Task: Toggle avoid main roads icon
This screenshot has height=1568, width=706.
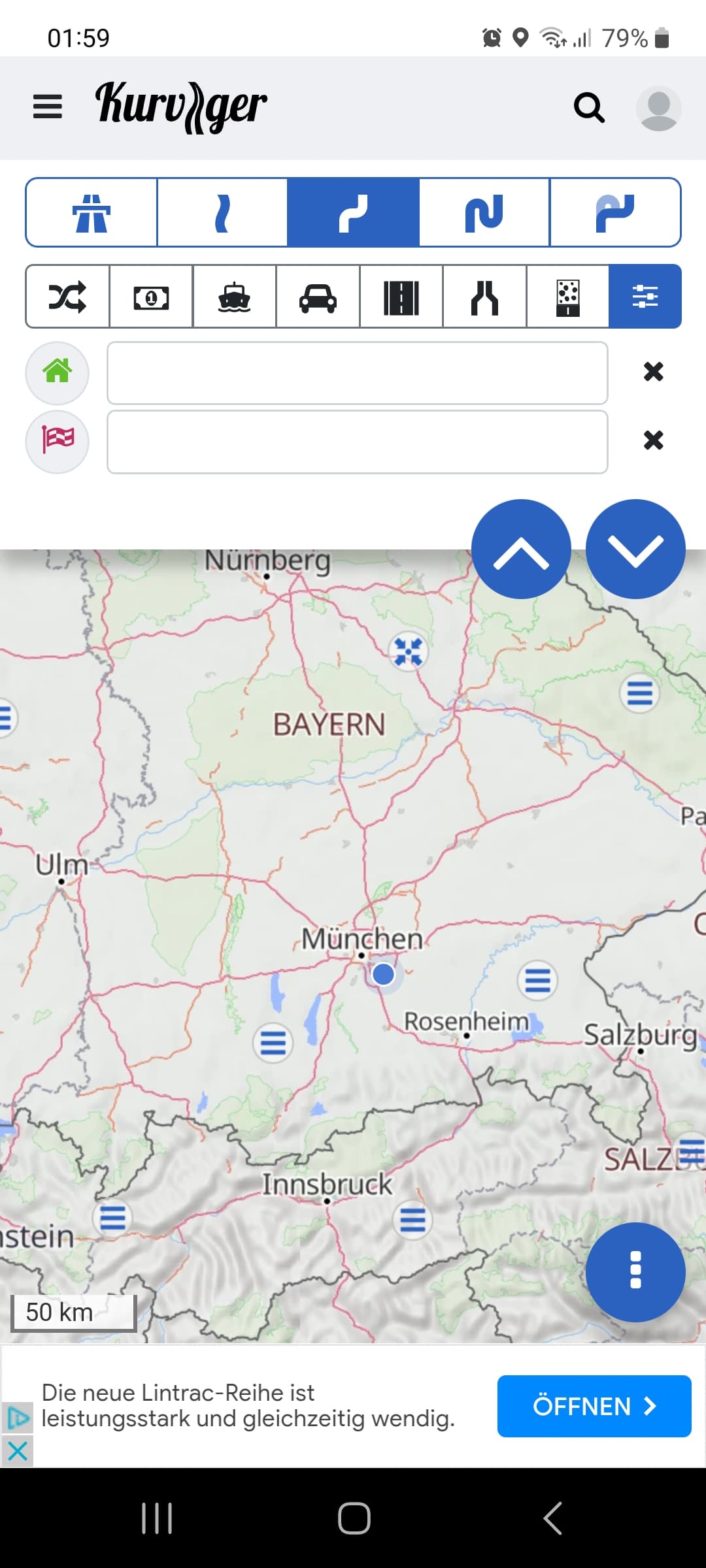Action: click(401, 297)
